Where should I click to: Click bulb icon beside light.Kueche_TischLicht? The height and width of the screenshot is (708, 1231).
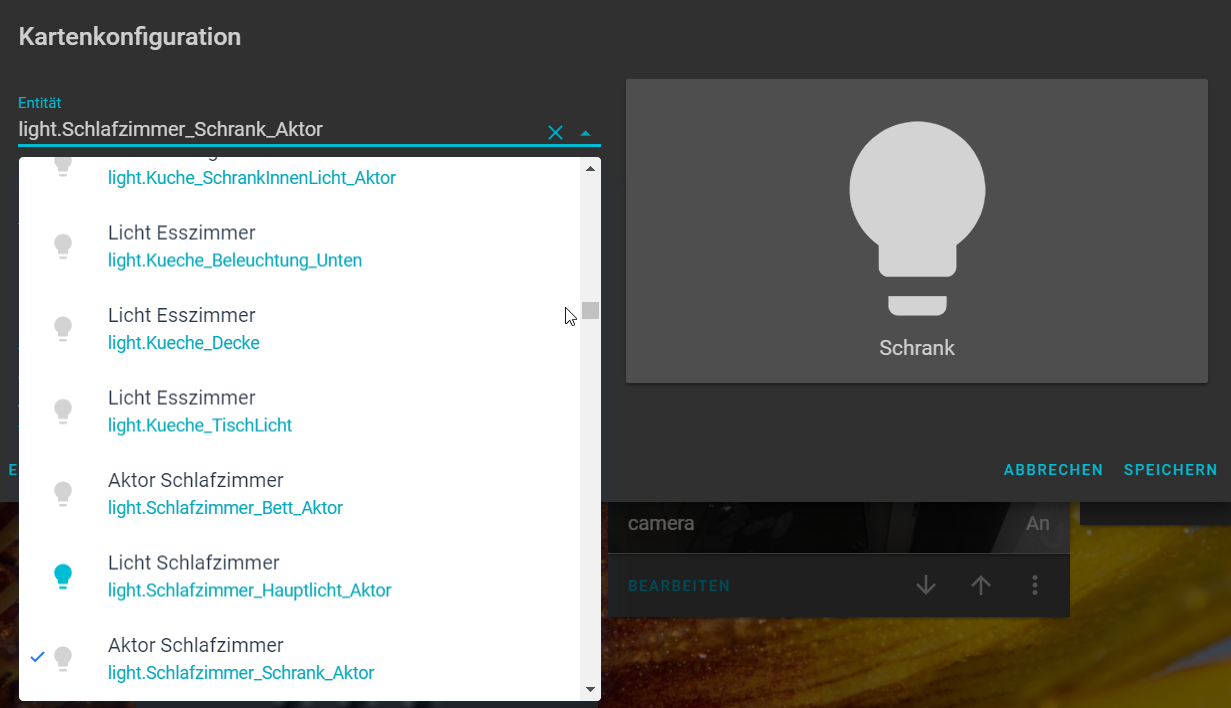pos(63,411)
